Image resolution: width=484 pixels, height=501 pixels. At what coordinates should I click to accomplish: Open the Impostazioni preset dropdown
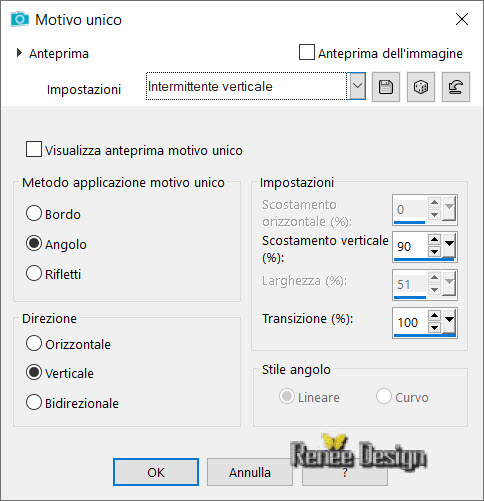pyautogui.click(x=357, y=86)
